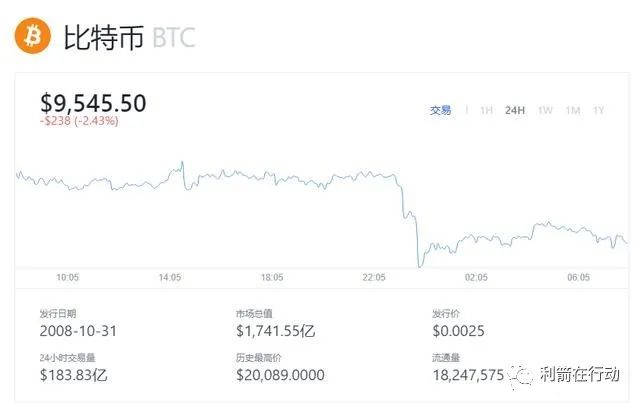Click the WeChat icon in watermark

[523, 372]
